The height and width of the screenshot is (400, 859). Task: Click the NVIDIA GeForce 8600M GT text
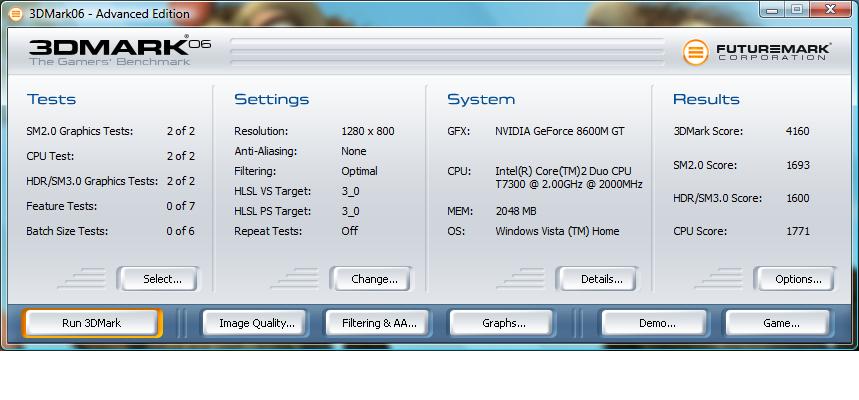(x=560, y=132)
